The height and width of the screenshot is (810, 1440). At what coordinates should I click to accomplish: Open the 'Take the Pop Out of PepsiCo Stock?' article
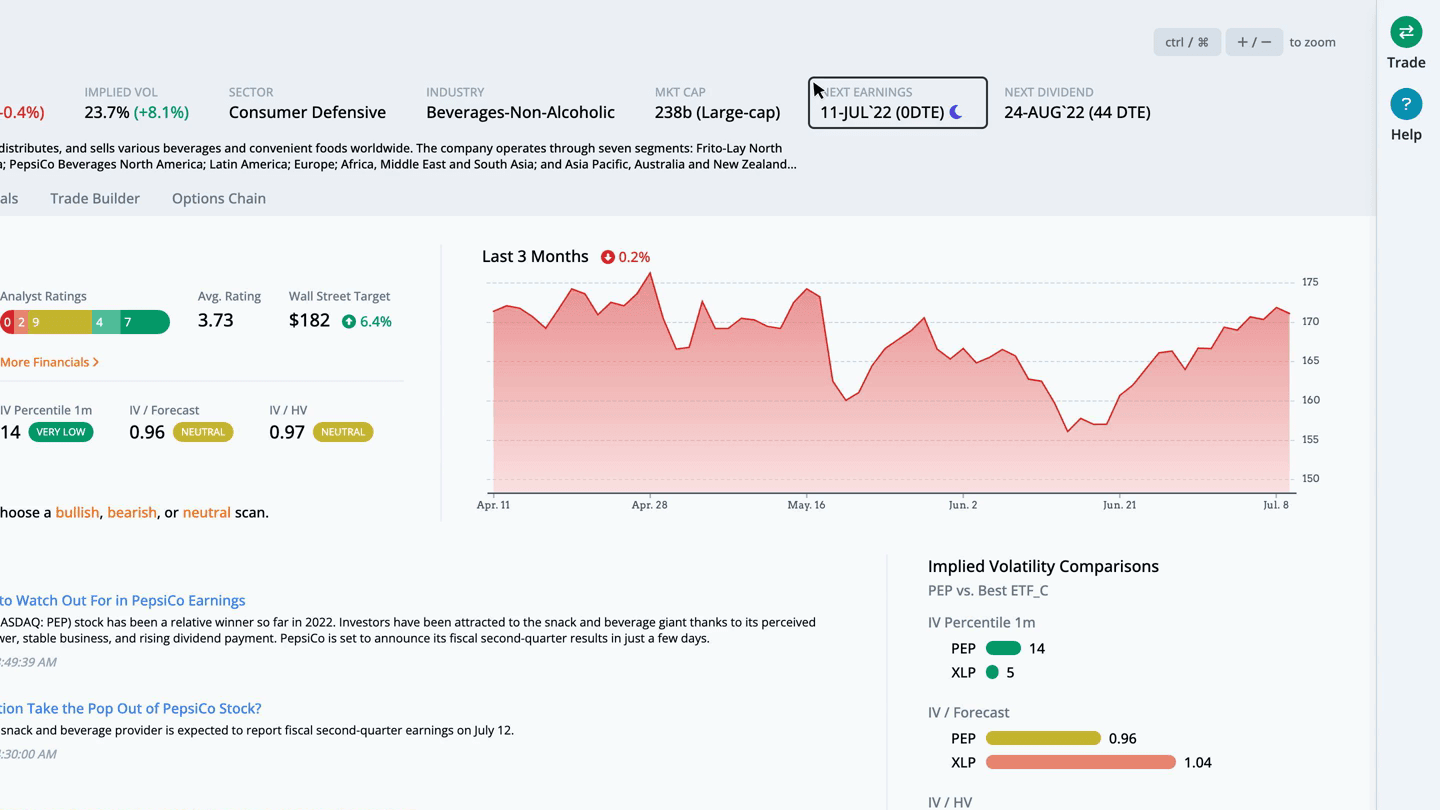[130, 708]
